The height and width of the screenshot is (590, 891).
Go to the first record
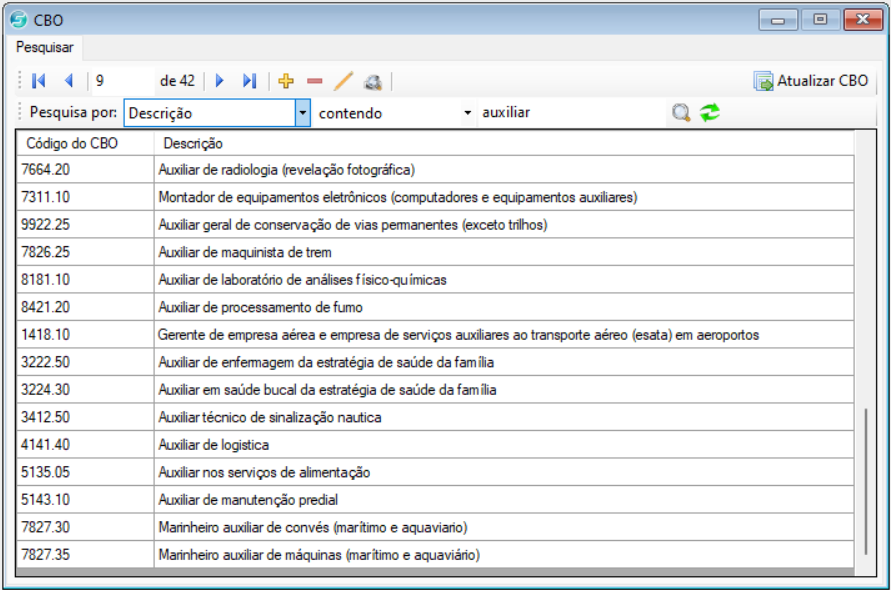point(39,81)
